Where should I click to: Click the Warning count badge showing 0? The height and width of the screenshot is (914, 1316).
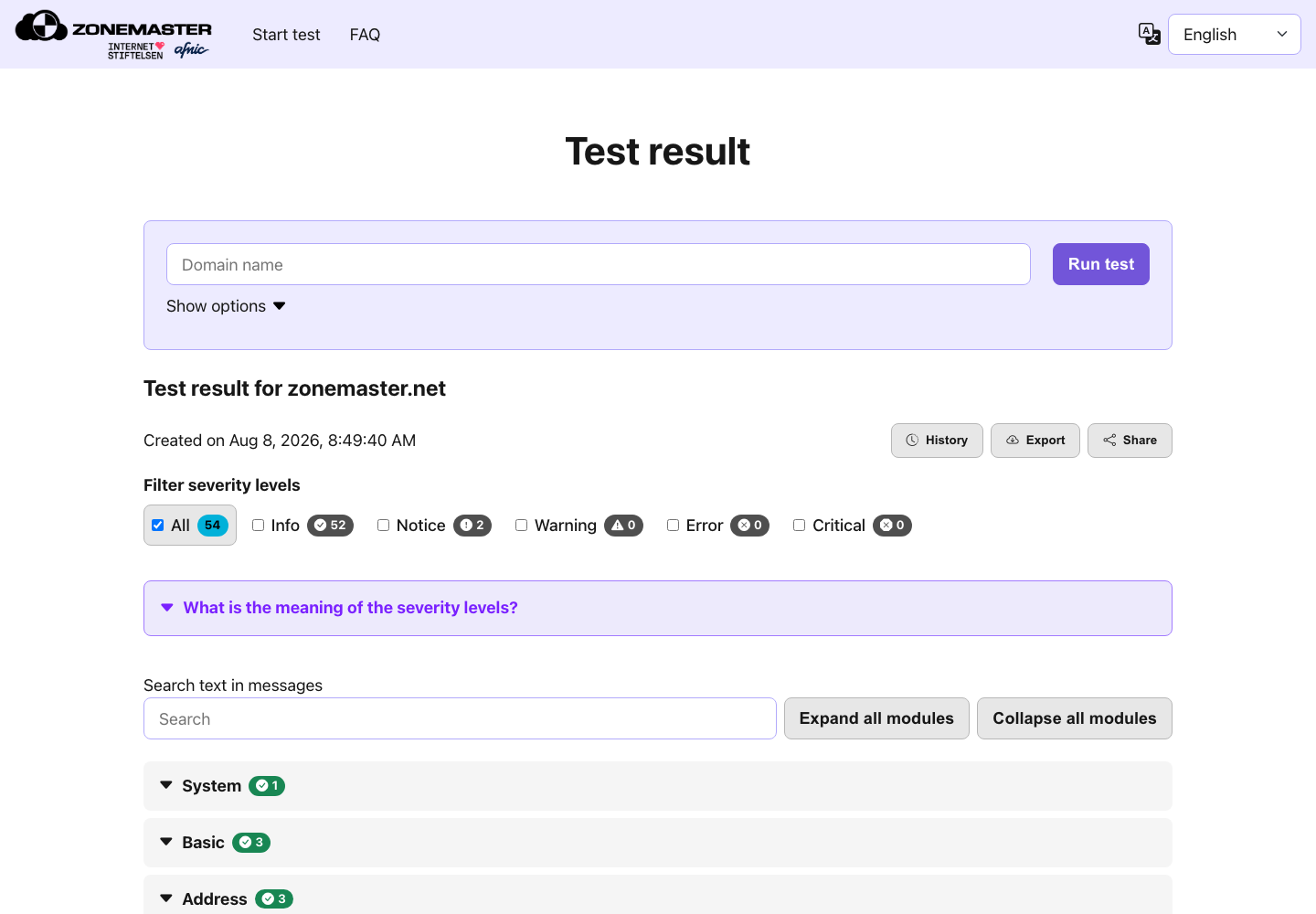[x=623, y=526]
